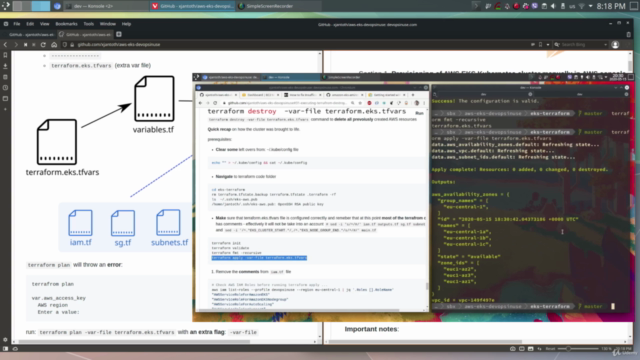Click right pane horizontal scrollbar
Screen dimensions: 640x360
426,342
